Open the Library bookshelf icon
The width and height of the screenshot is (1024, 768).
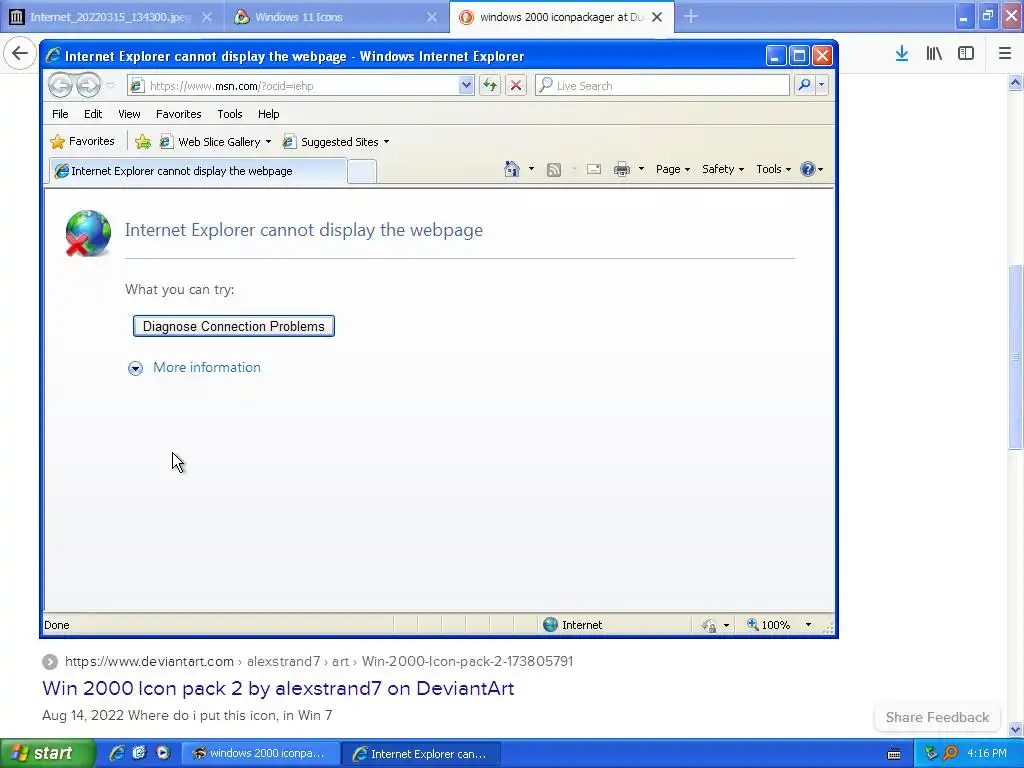(934, 54)
